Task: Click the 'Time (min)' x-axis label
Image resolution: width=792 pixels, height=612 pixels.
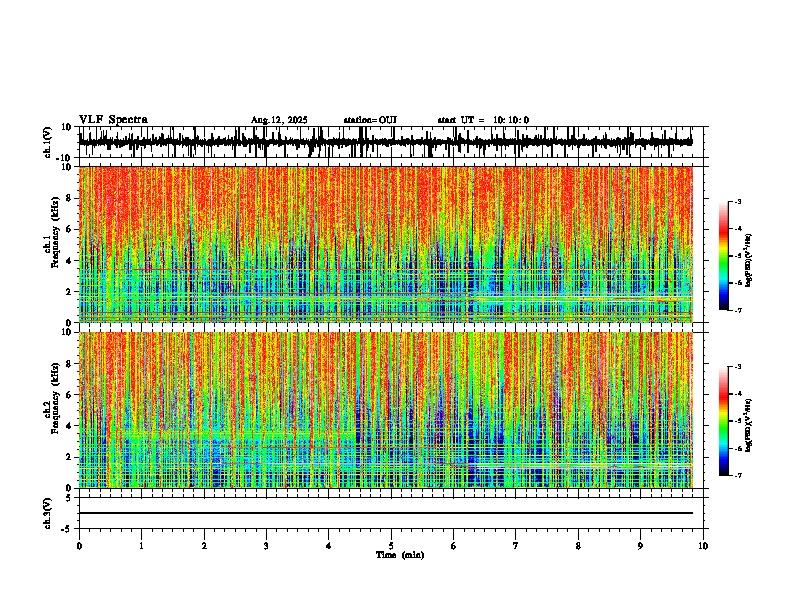Action: [400, 555]
